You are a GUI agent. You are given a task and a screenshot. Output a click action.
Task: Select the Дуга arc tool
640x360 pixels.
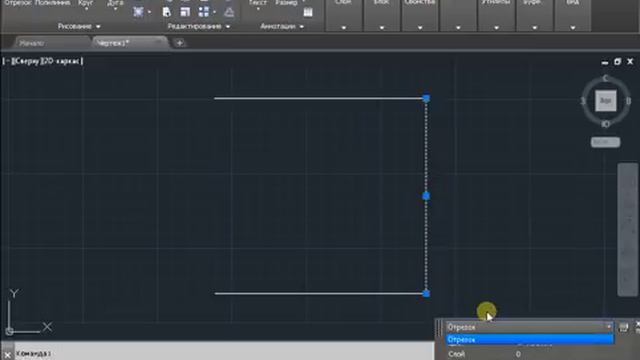point(115,3)
